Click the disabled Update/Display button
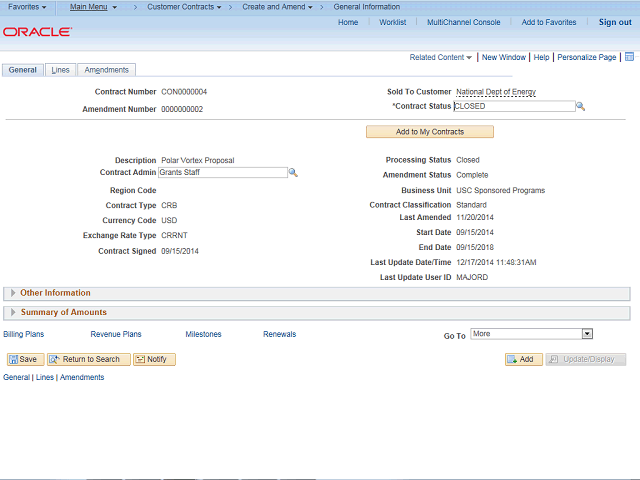640x480 pixels. tap(586, 359)
